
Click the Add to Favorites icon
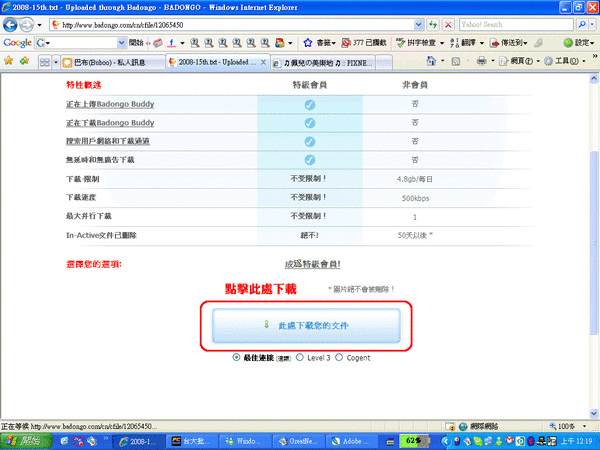click(24, 60)
